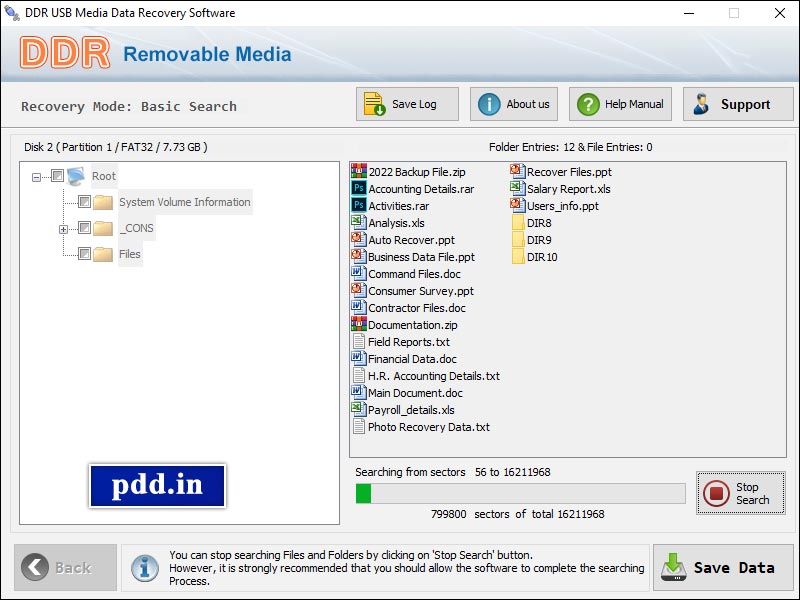This screenshot has width=800, height=600.
Task: Check the System Volume Information checkbox
Action: click(x=82, y=201)
